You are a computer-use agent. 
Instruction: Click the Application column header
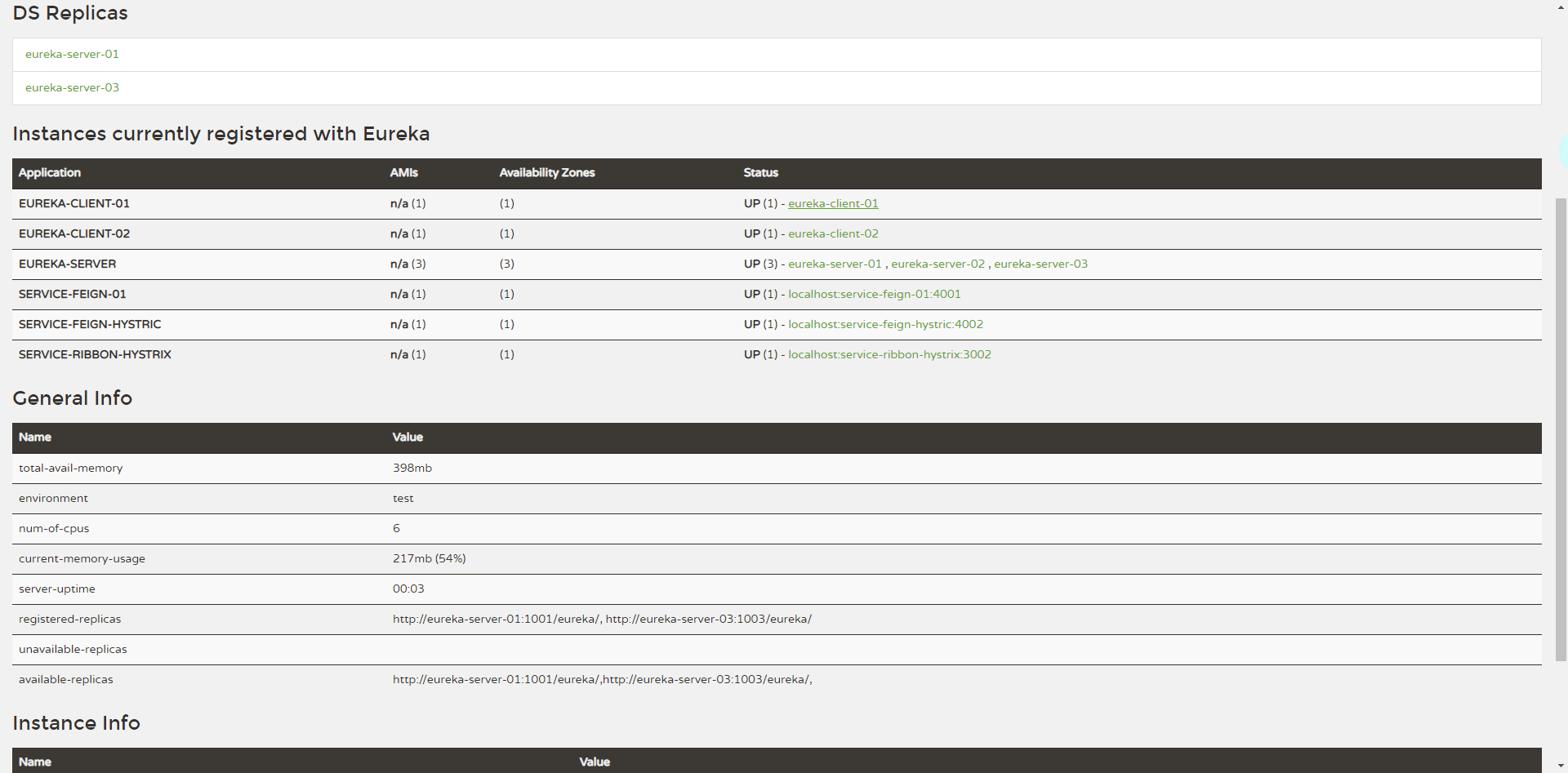point(50,172)
